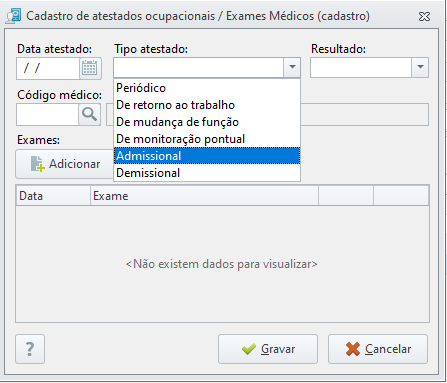
Task: Expand the Resultado dropdown arrow
Action: pyautogui.click(x=420, y=67)
